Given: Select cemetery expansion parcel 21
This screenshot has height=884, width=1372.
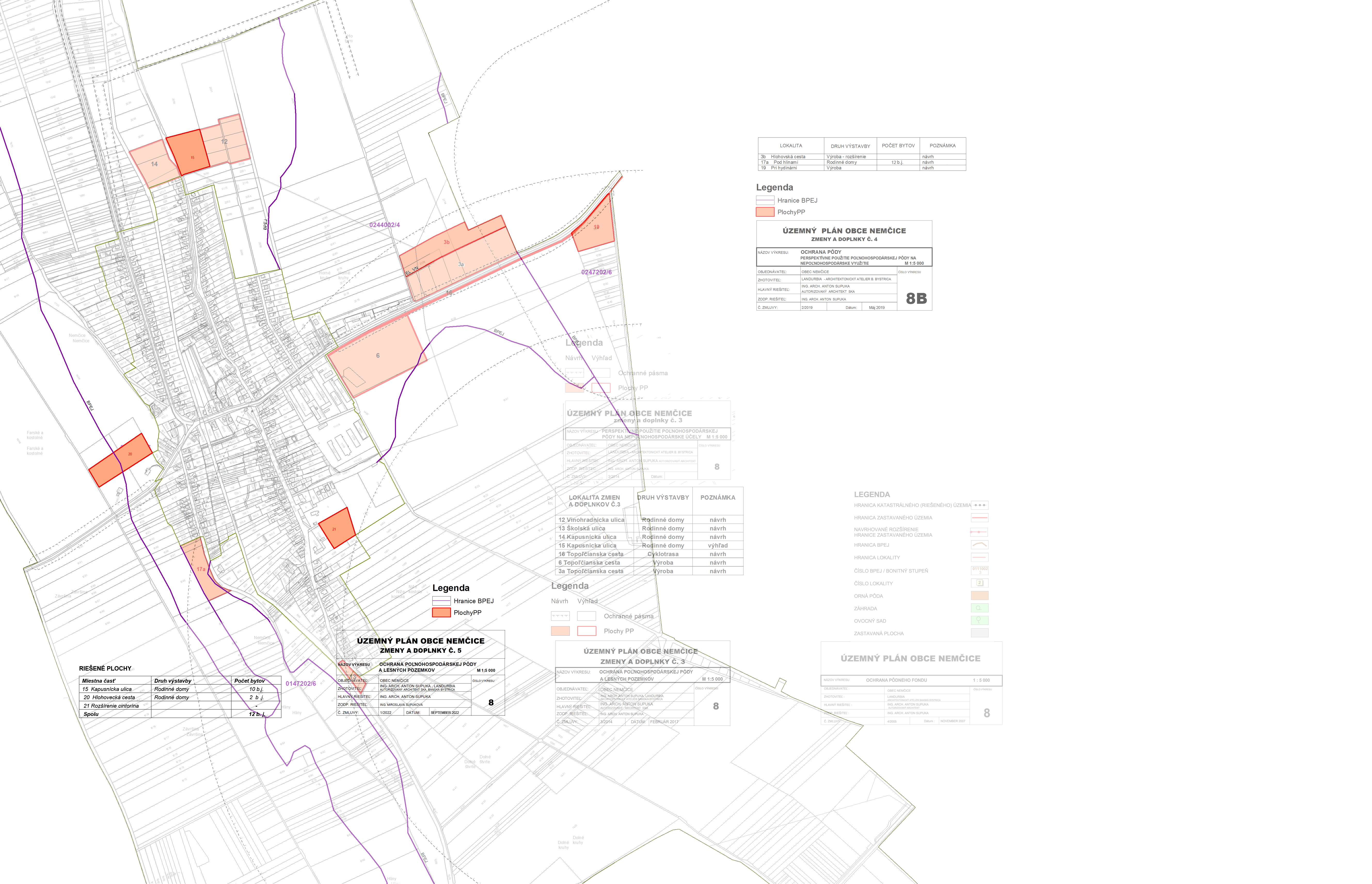Looking at the screenshot, I should point(336,528).
